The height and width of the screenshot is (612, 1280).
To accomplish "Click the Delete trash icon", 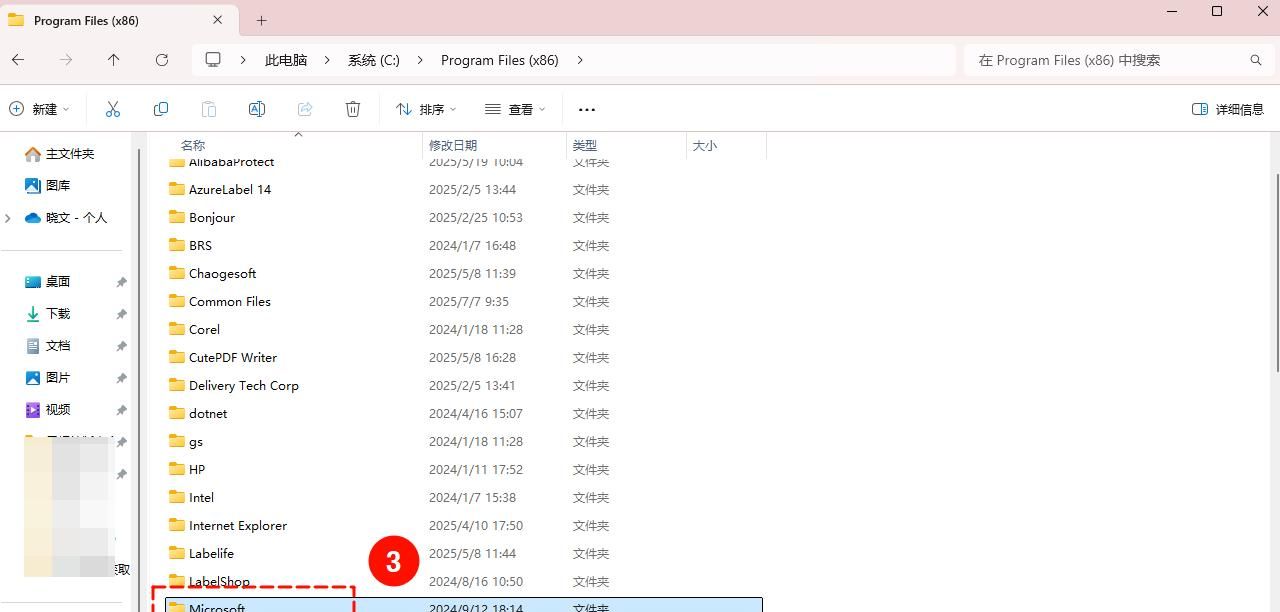I will click(353, 108).
